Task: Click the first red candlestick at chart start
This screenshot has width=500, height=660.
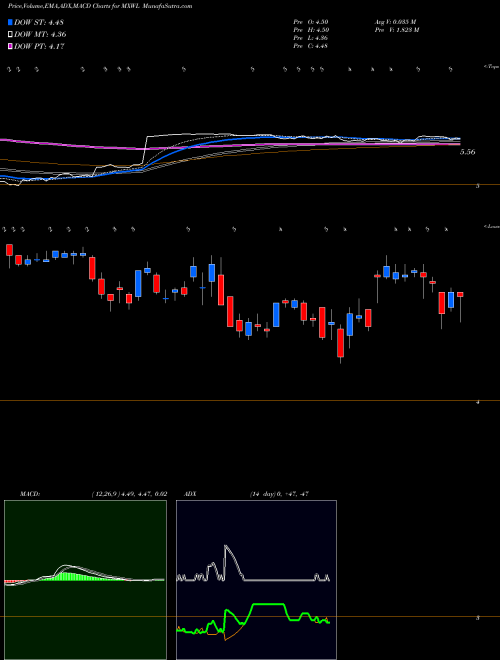Action: 9,250
